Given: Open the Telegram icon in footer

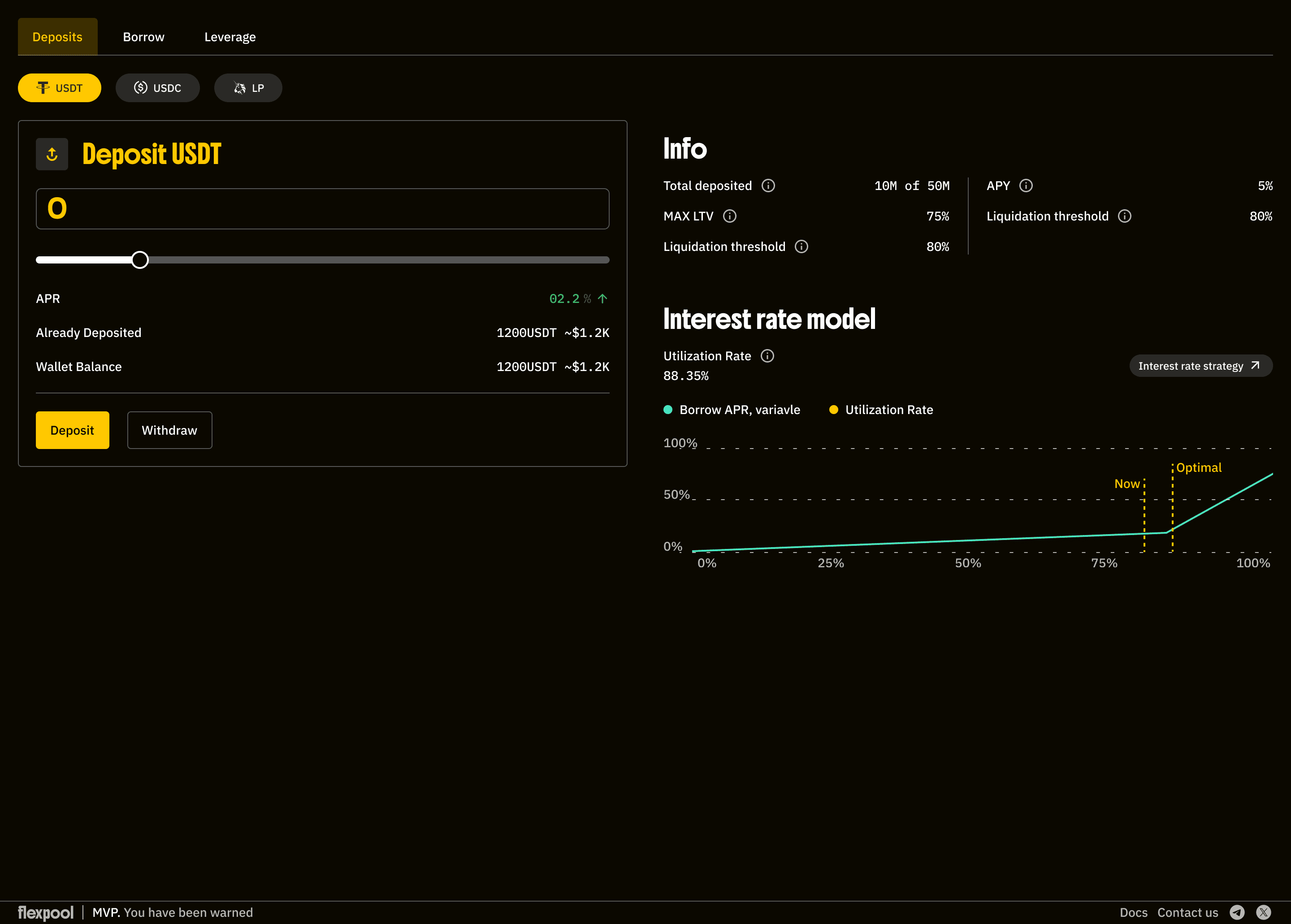Looking at the screenshot, I should (1237, 913).
